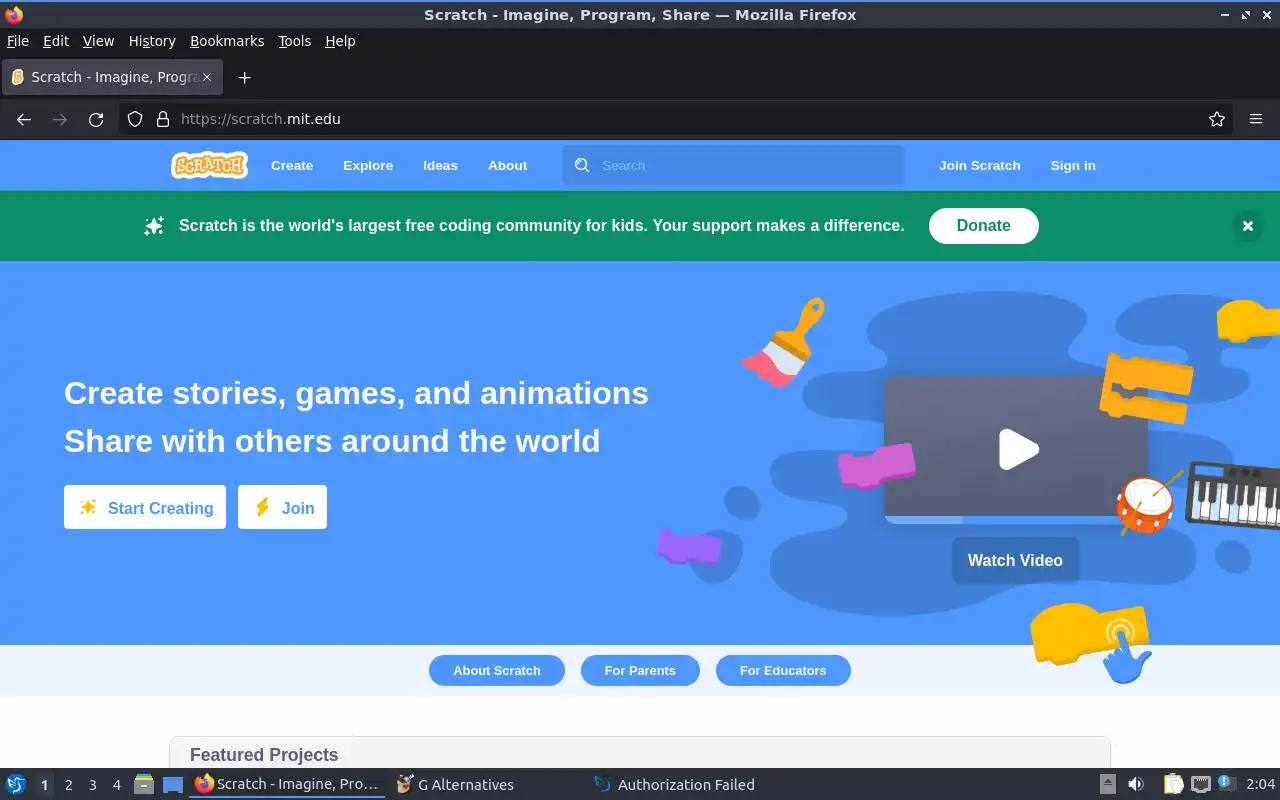
Task: Click the tracking protection shield icon
Action: point(135,119)
